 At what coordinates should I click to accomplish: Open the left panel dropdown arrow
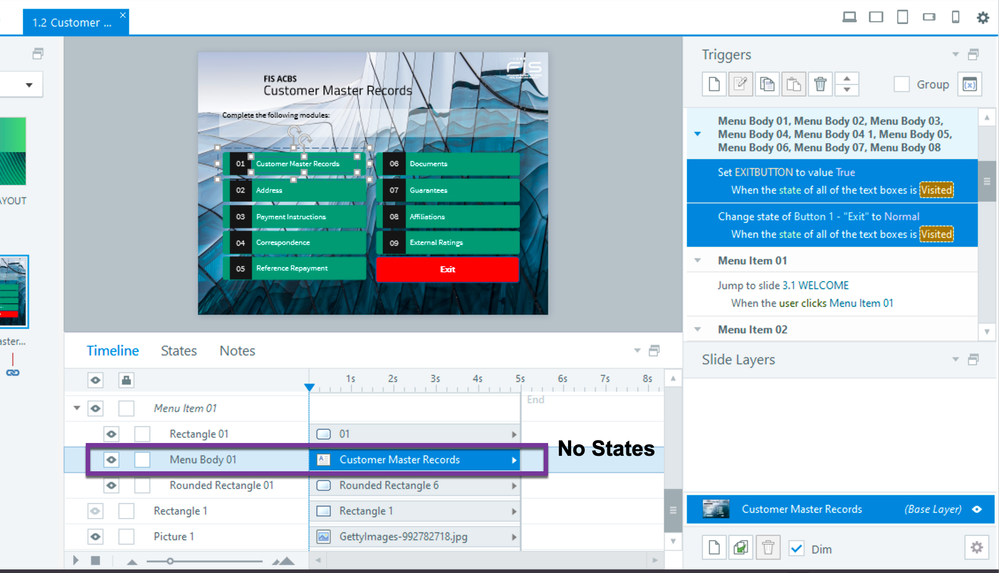(x=29, y=85)
